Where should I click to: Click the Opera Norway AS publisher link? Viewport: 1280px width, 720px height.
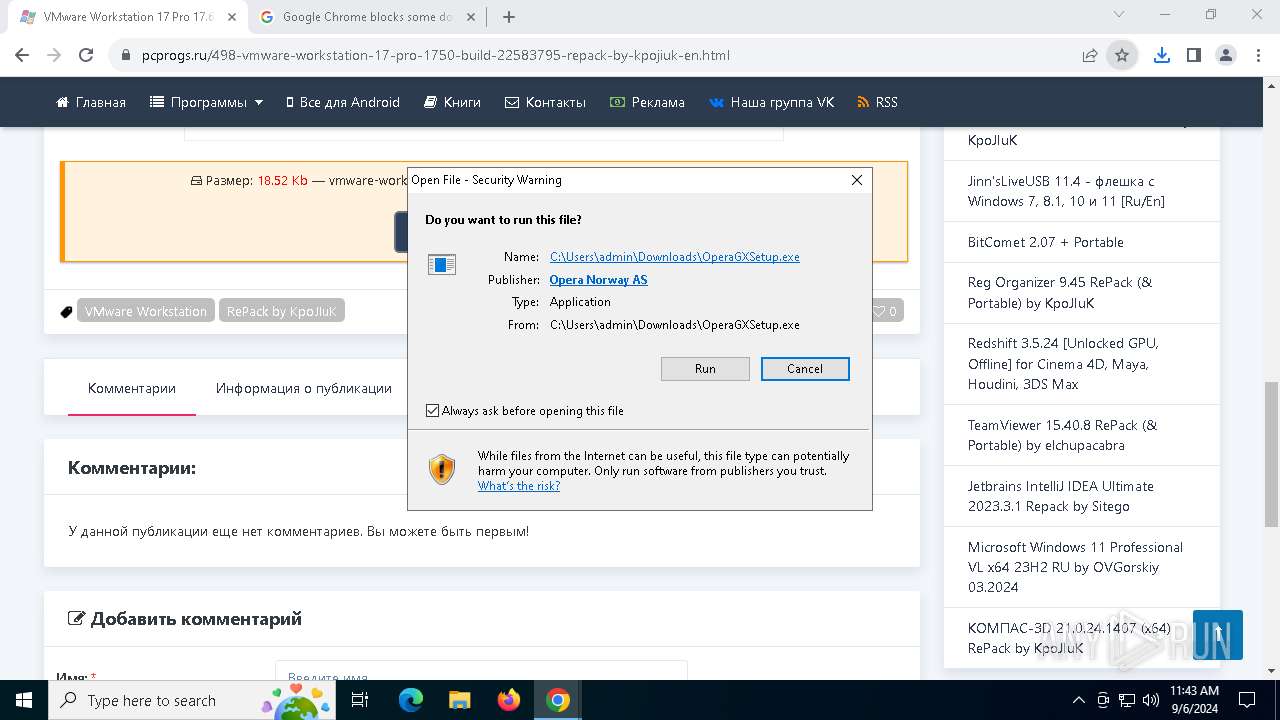(x=598, y=280)
